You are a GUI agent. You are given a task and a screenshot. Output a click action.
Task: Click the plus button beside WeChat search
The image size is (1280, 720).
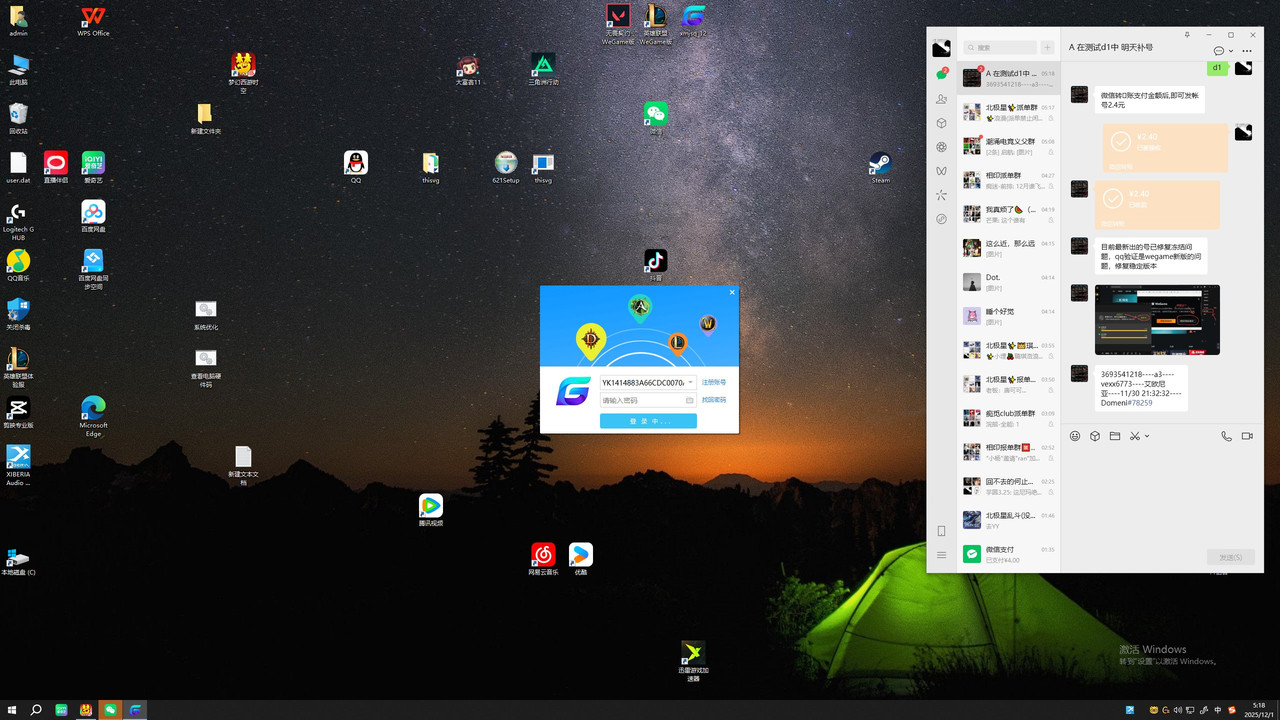[1047, 47]
